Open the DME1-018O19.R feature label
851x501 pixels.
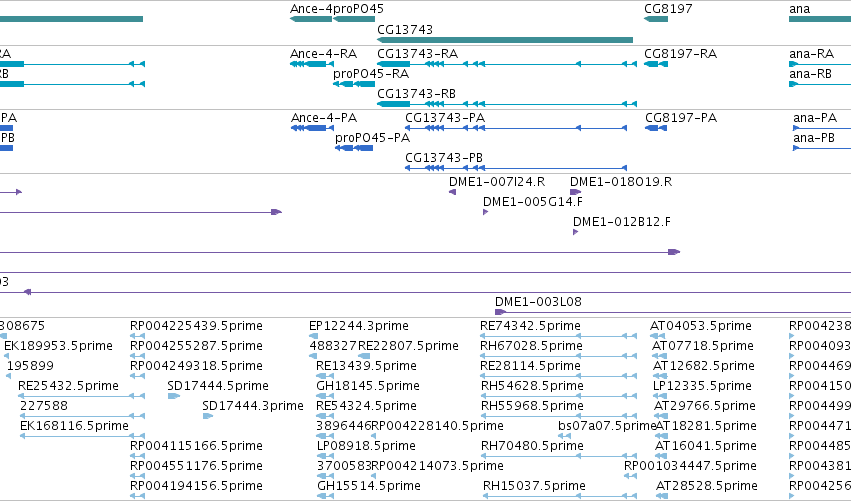pyautogui.click(x=621, y=182)
